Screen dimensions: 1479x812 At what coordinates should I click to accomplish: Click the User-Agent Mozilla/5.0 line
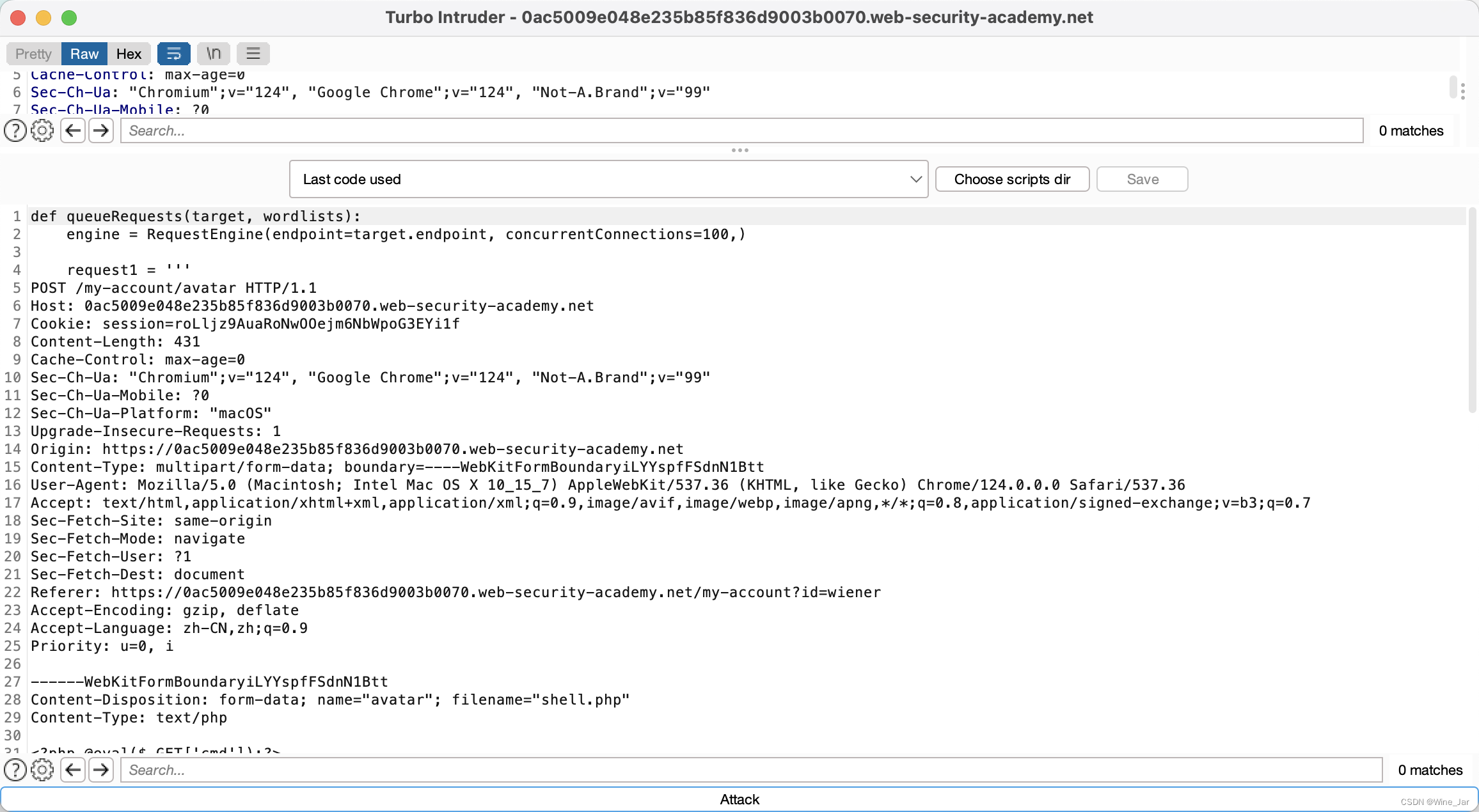pyautogui.click(x=608, y=485)
